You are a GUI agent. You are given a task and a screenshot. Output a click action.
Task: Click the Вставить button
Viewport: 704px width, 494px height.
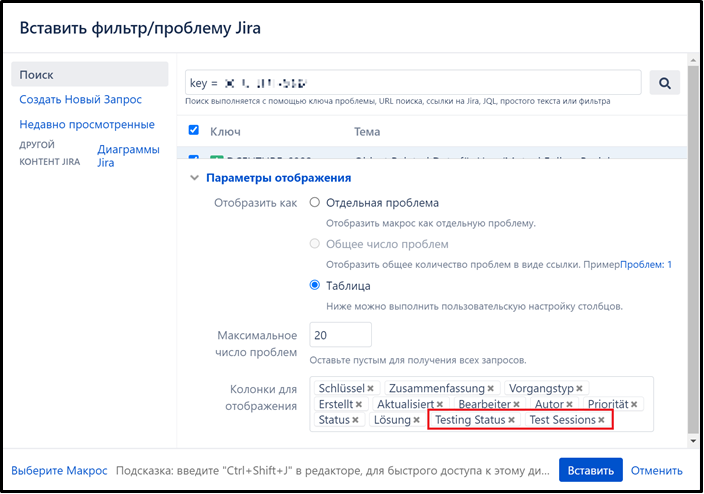(x=590, y=470)
